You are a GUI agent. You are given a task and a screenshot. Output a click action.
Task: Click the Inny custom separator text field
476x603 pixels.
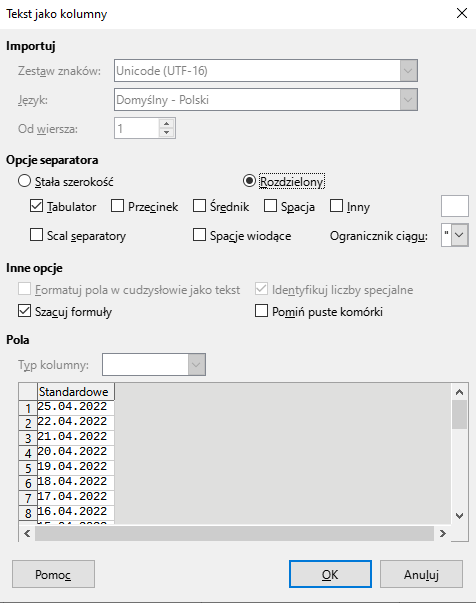(454, 206)
